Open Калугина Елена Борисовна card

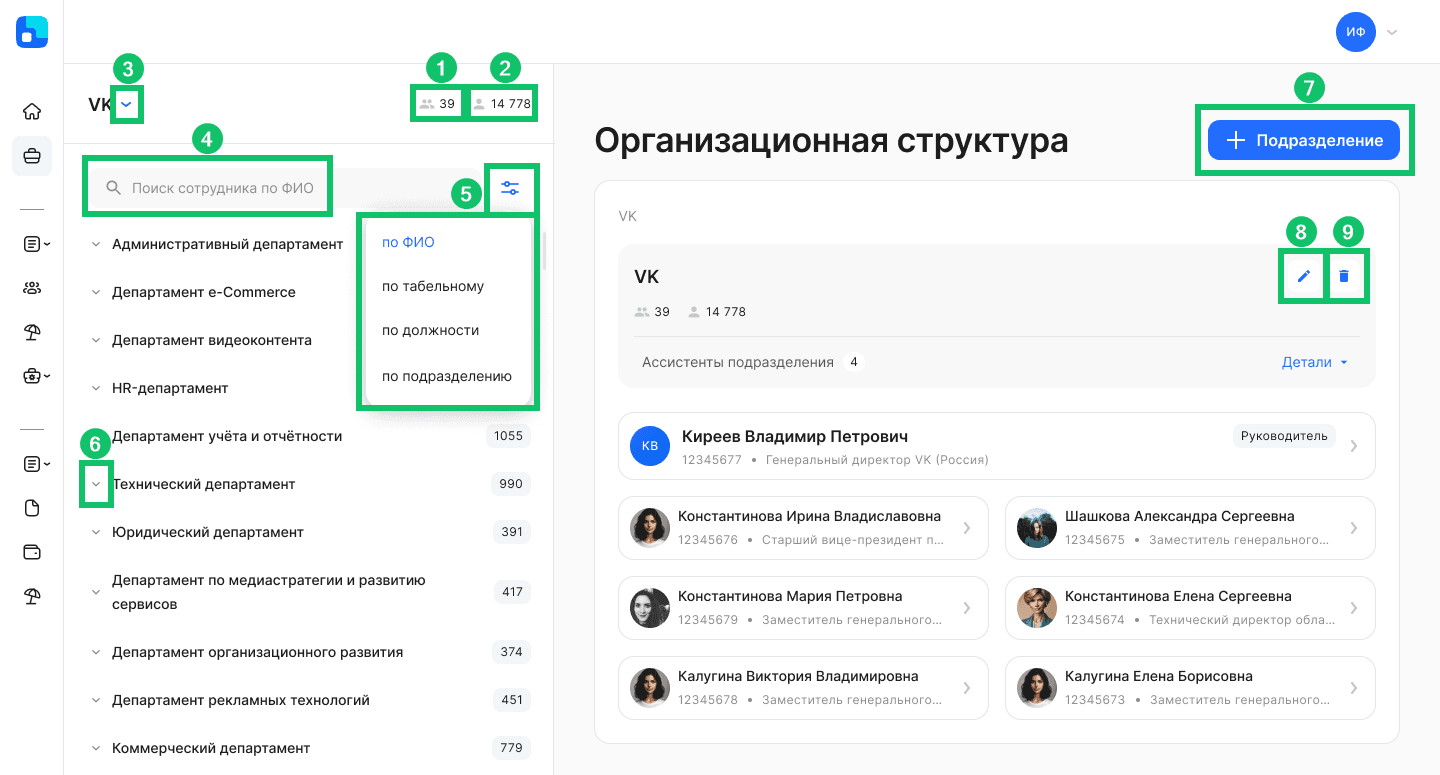(1190, 688)
